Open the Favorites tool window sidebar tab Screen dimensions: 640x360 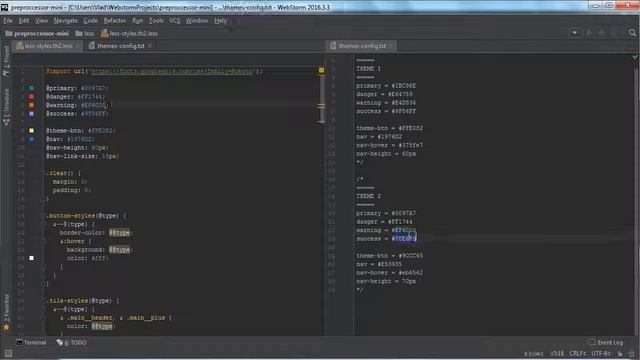[x=6, y=312]
